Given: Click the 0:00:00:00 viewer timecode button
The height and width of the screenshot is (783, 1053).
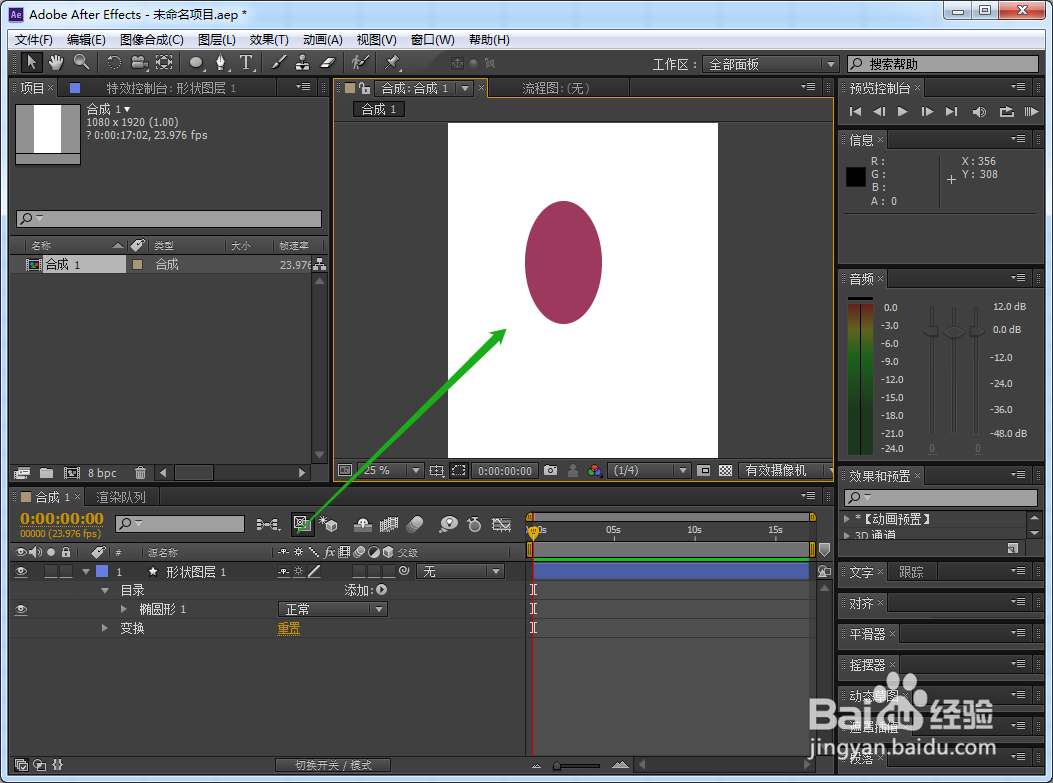Looking at the screenshot, I should (x=505, y=471).
